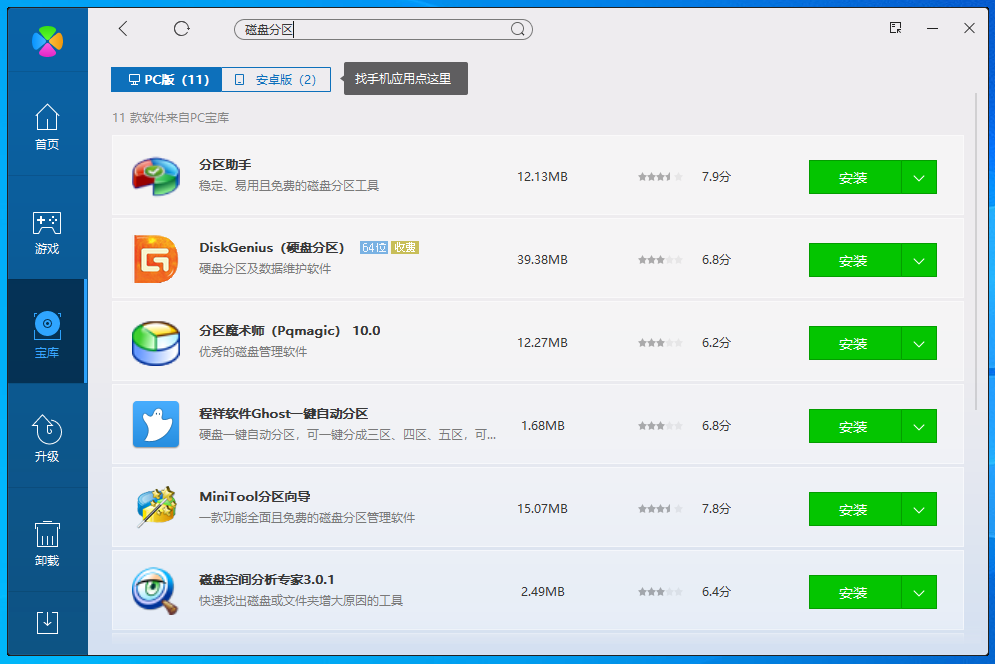Screen dimensions: 995x664
Task: Open the downloads icon at sidebar bottom
Action: point(47,623)
